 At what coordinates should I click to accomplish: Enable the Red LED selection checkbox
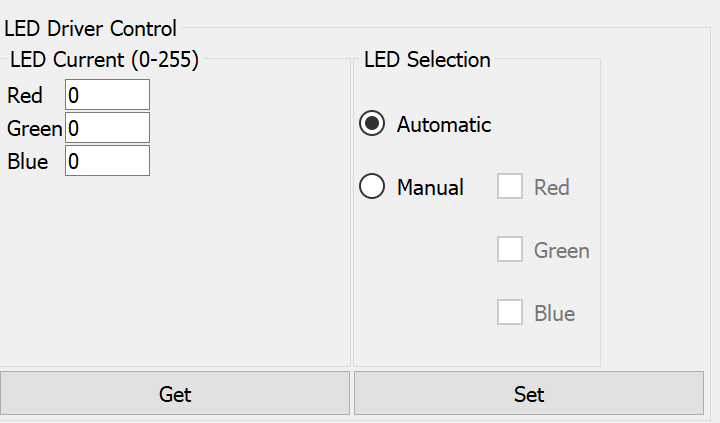[510, 187]
